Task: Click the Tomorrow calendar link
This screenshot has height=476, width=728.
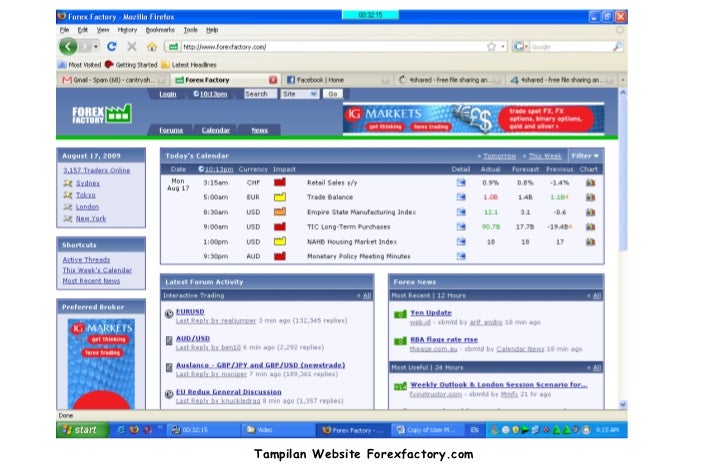Action: (499, 156)
